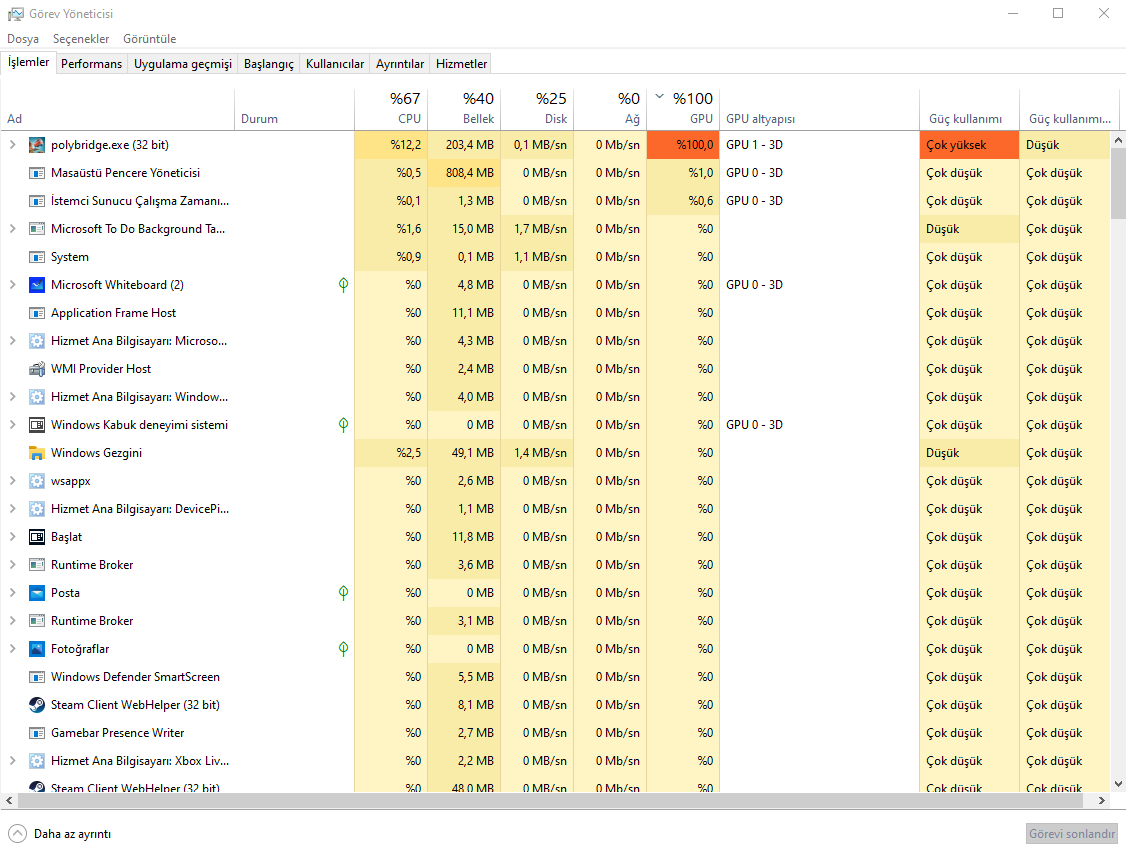
Task: Sort by the GPU column header
Action: (x=683, y=109)
